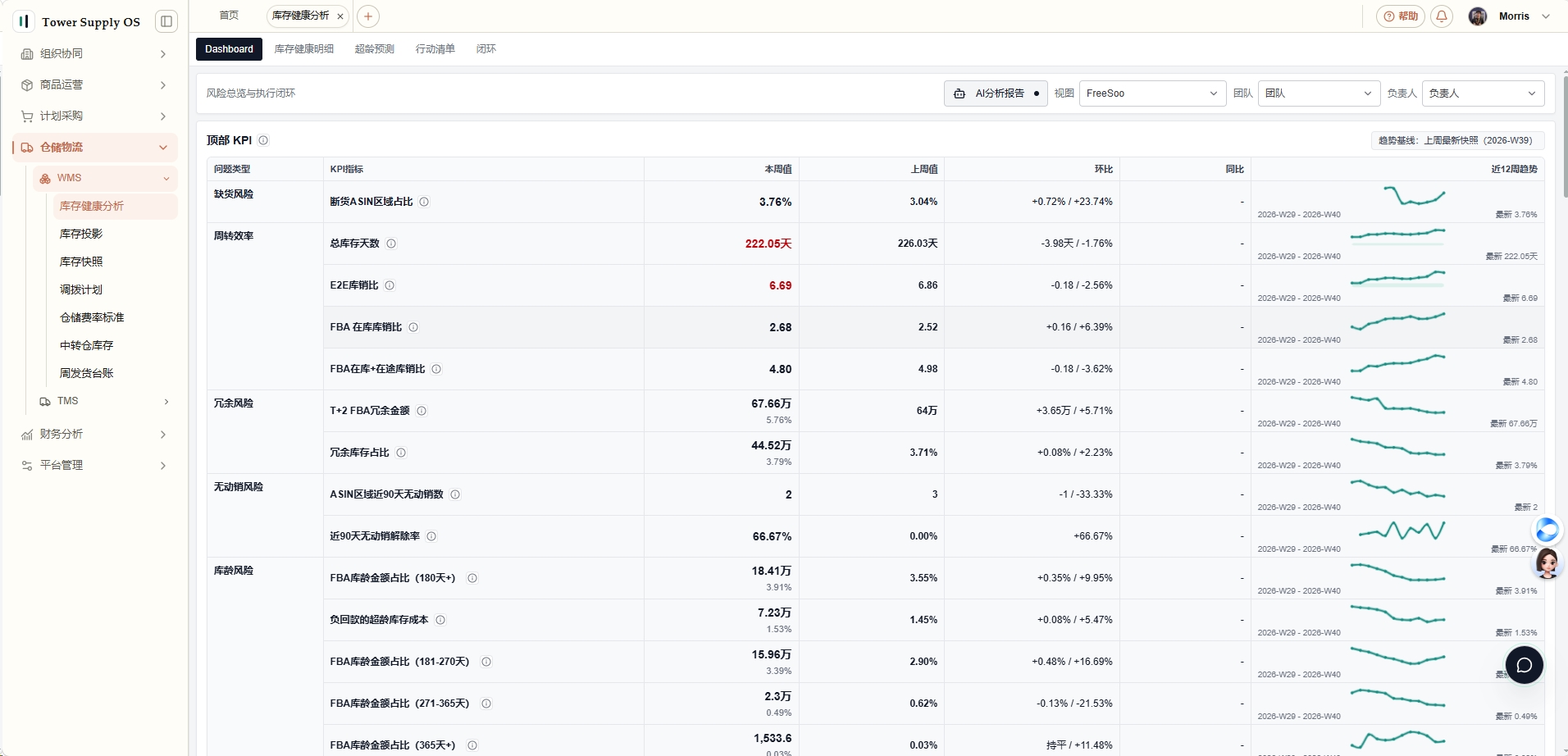
Task: Show info icon for FBA 在库库销比
Action: click(413, 327)
